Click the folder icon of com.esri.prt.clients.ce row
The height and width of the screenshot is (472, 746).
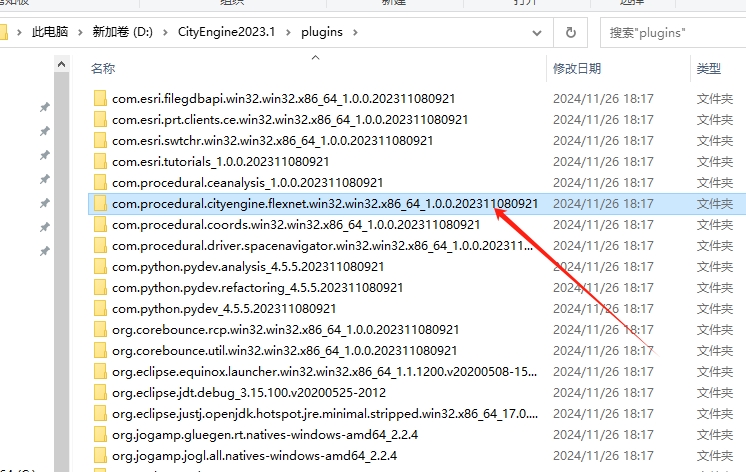coord(100,119)
